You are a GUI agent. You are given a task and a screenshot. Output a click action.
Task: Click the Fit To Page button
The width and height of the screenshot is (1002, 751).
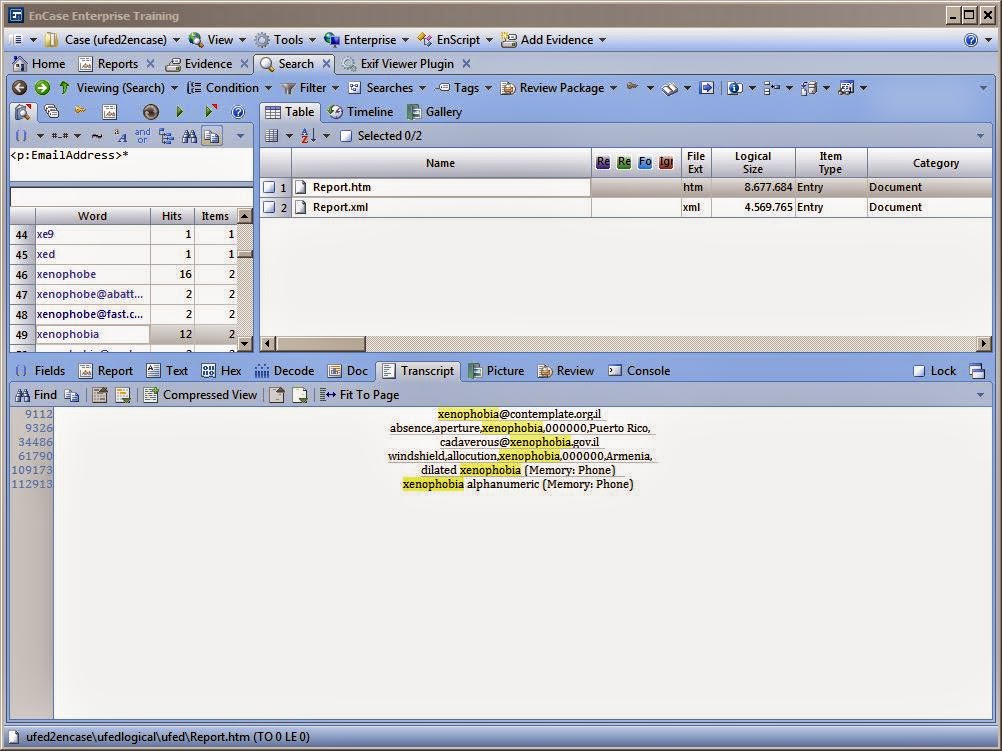coord(360,395)
